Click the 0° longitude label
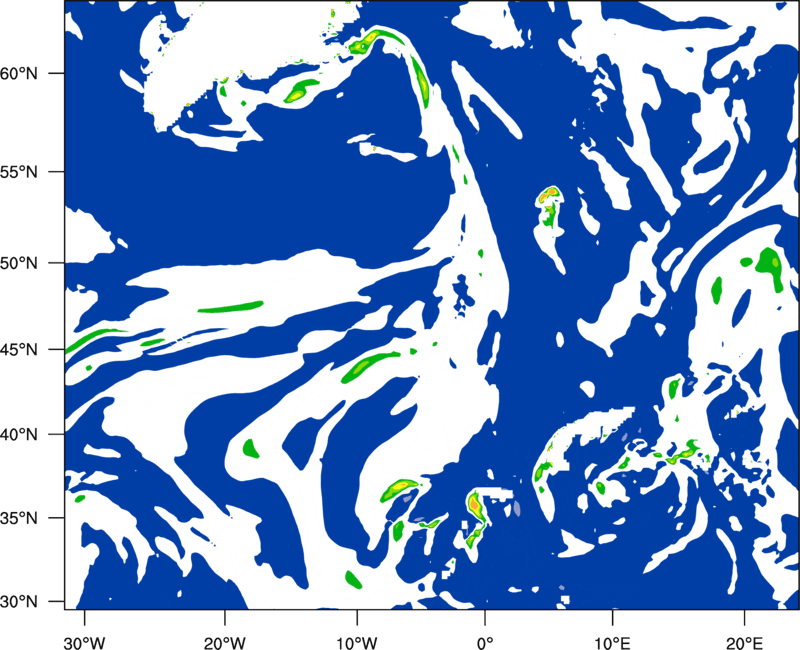 [x=485, y=643]
